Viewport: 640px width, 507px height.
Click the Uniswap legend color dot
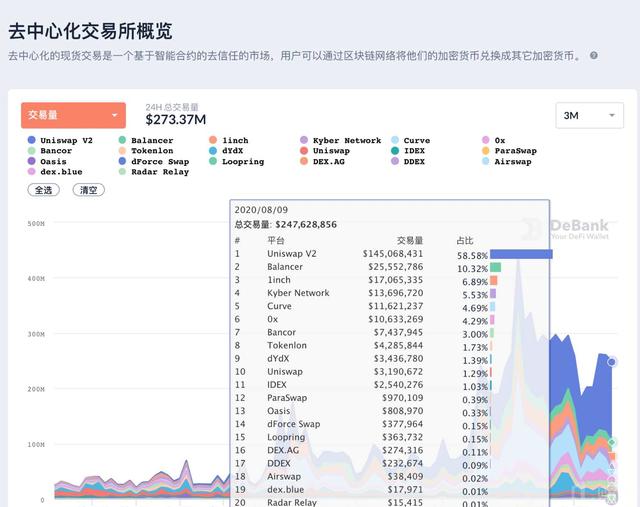(304, 151)
